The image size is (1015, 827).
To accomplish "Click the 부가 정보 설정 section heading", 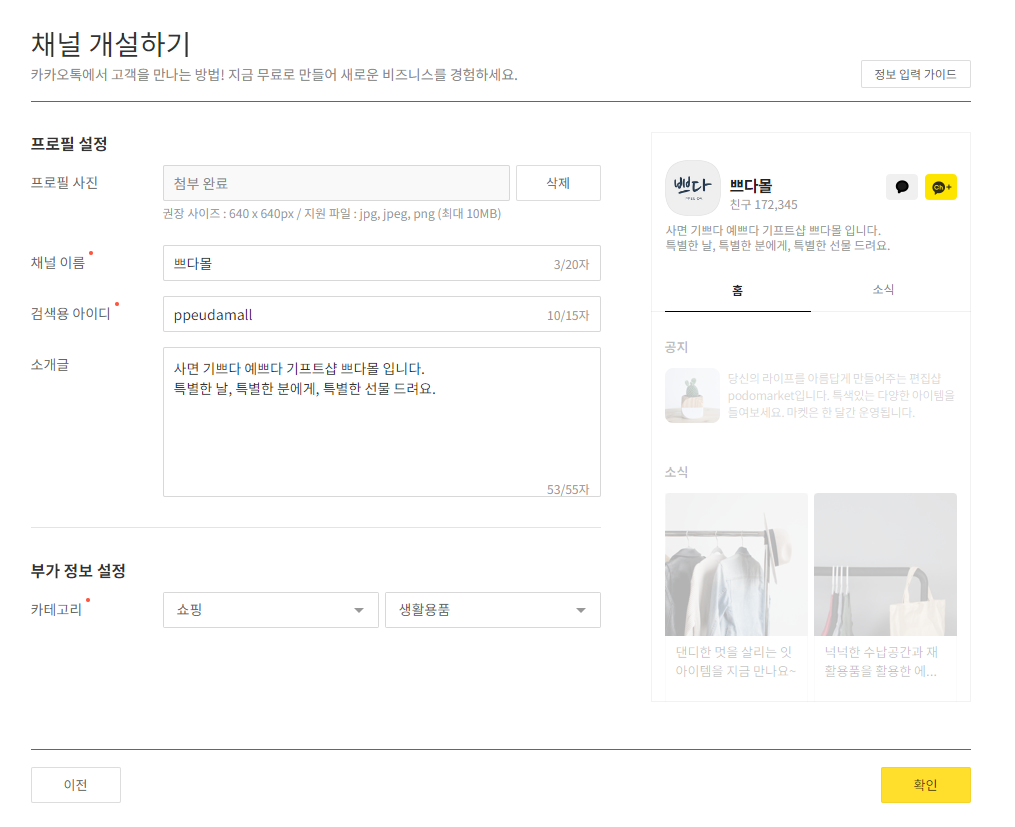I will 78,571.
